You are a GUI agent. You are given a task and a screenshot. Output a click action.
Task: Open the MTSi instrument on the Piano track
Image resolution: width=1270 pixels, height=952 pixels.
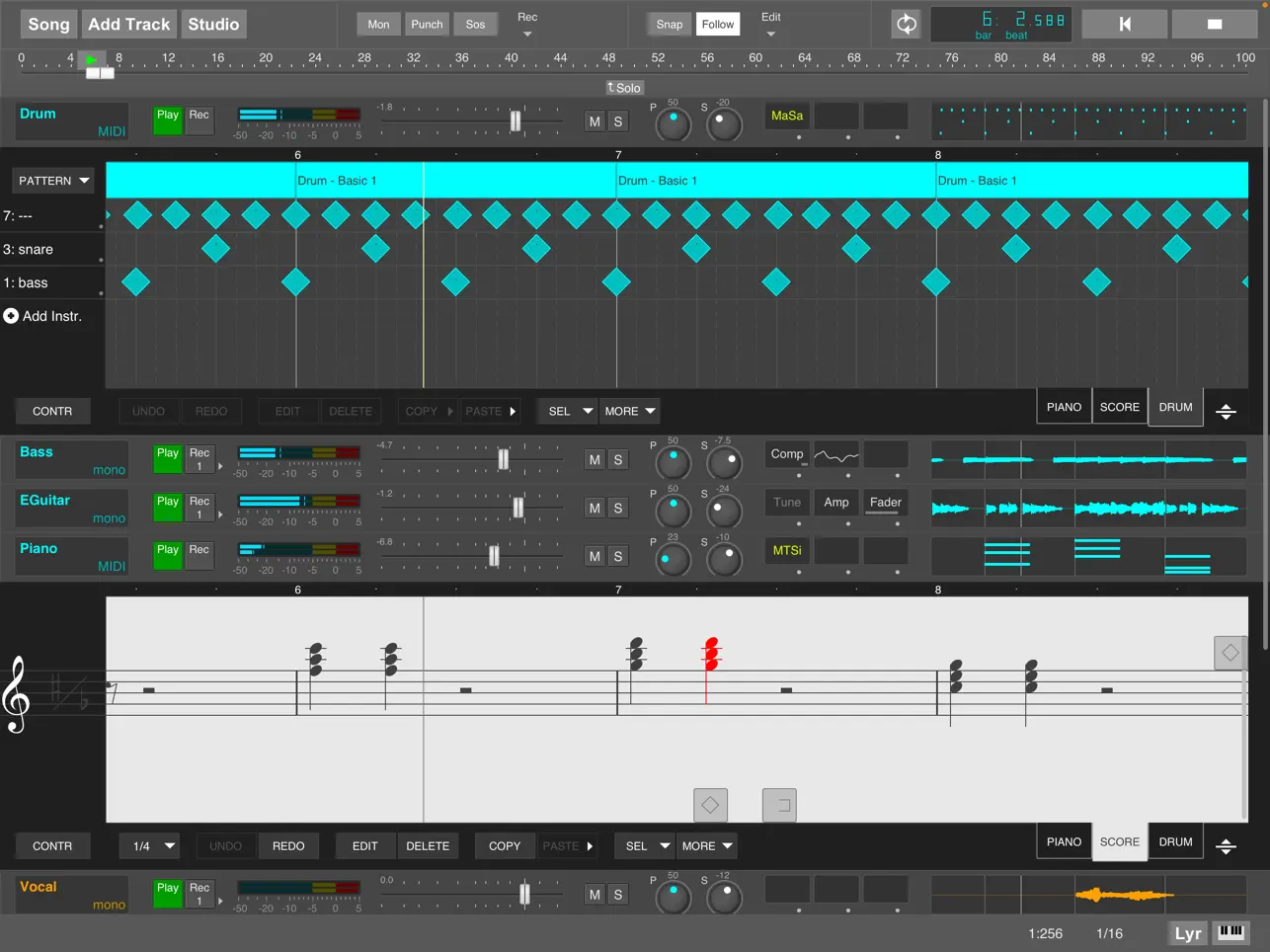(x=787, y=550)
